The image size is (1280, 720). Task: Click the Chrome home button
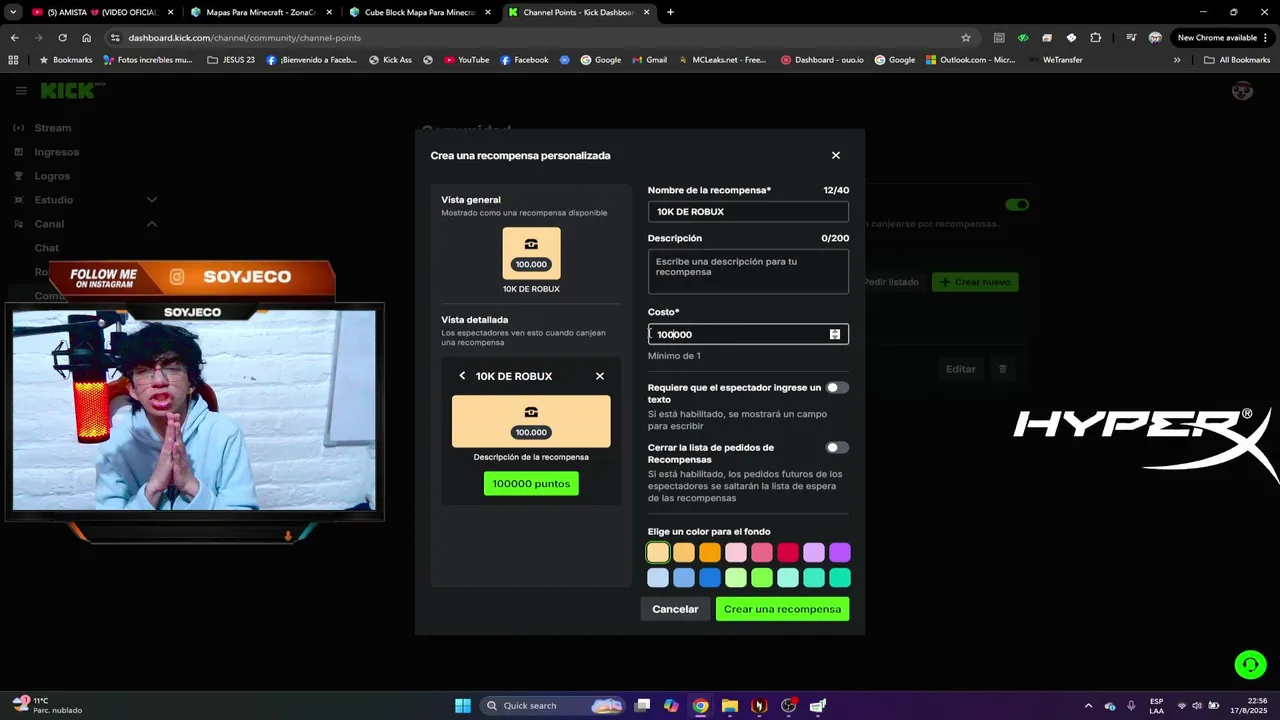87,38
